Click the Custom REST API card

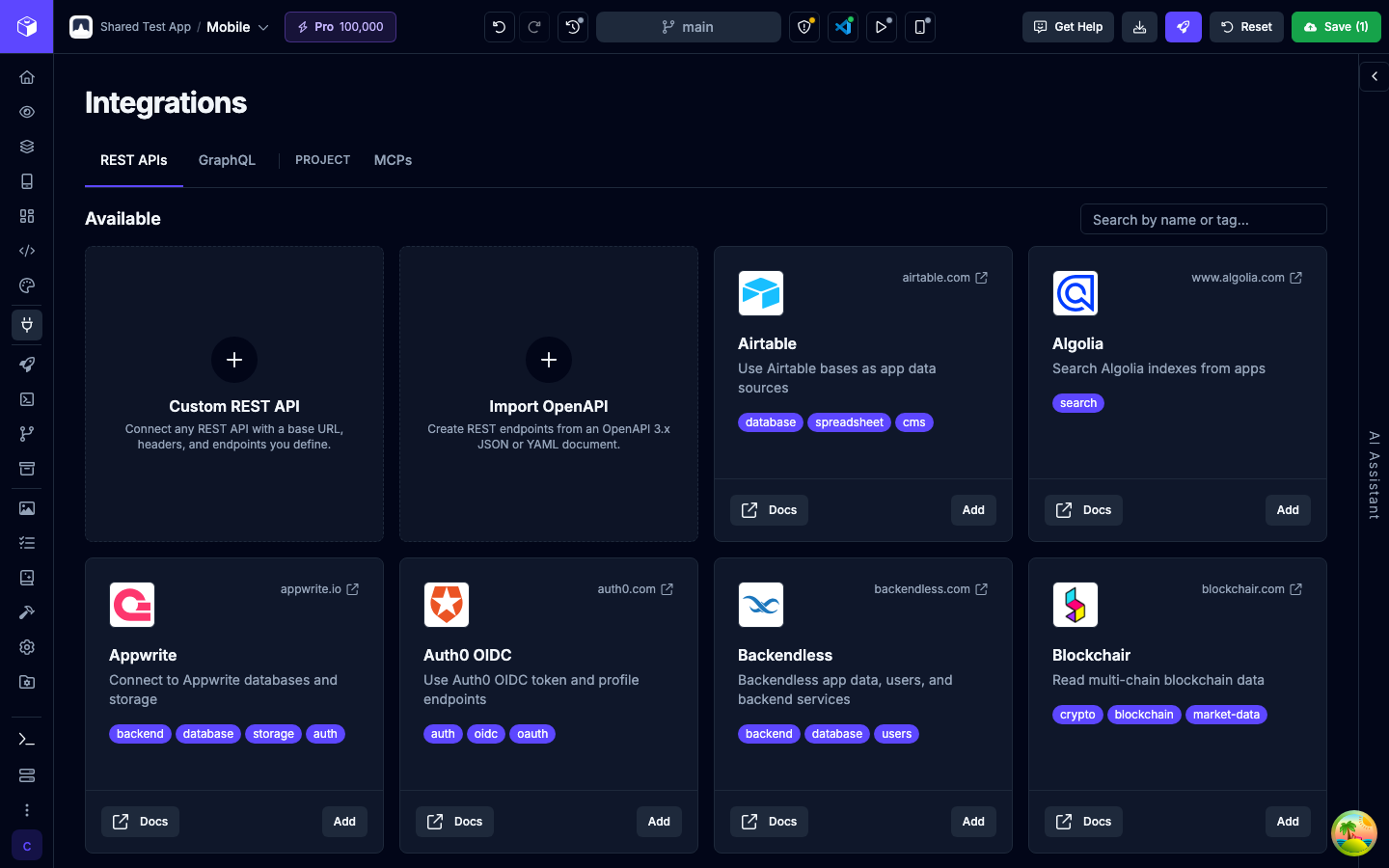[234, 393]
